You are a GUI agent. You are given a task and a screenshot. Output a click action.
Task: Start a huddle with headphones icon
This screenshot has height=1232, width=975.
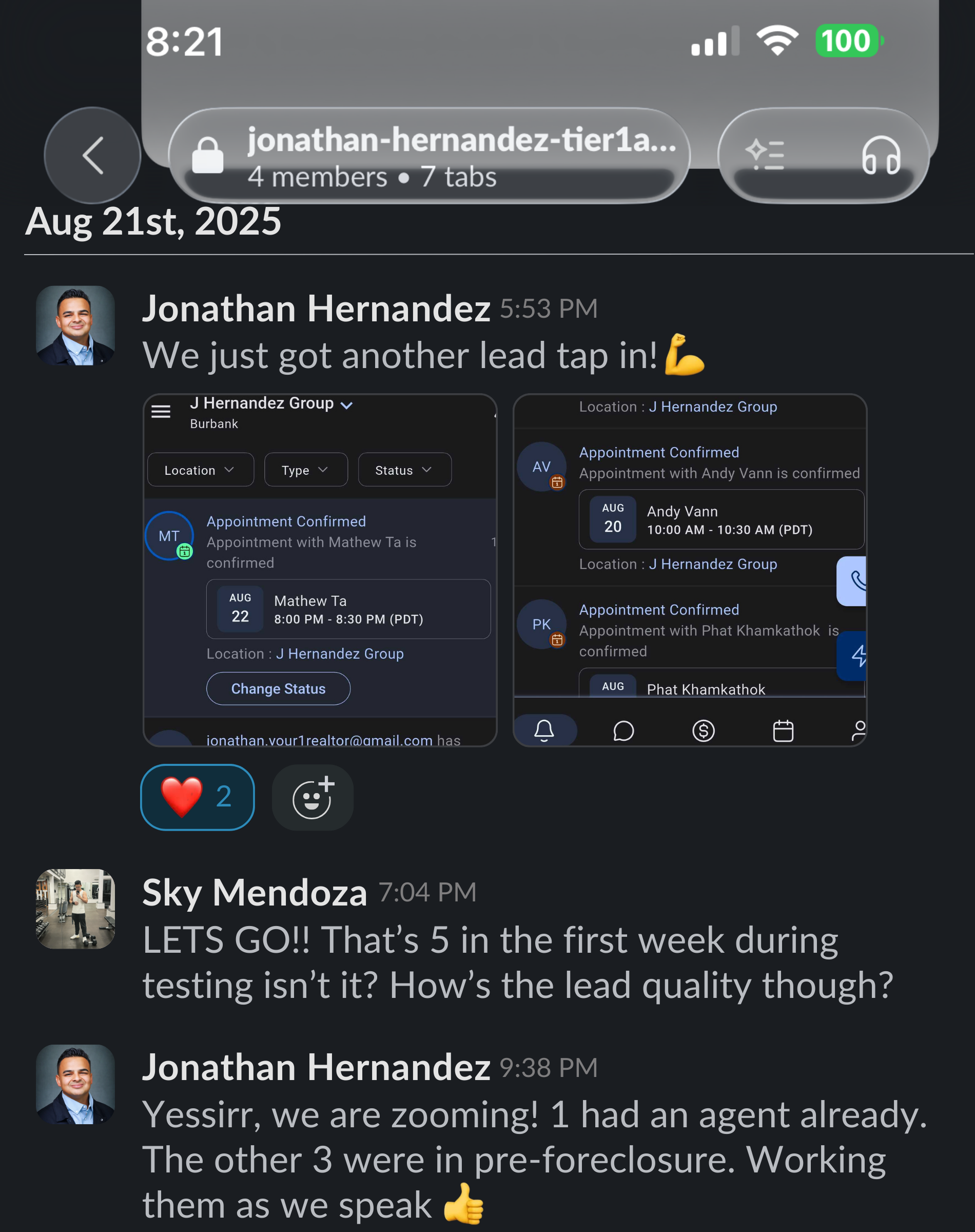click(x=881, y=156)
